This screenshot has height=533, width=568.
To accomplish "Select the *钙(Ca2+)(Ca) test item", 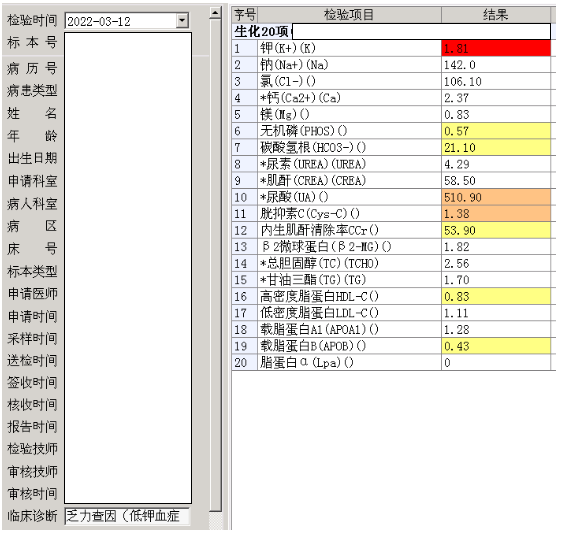I will (x=349, y=98).
